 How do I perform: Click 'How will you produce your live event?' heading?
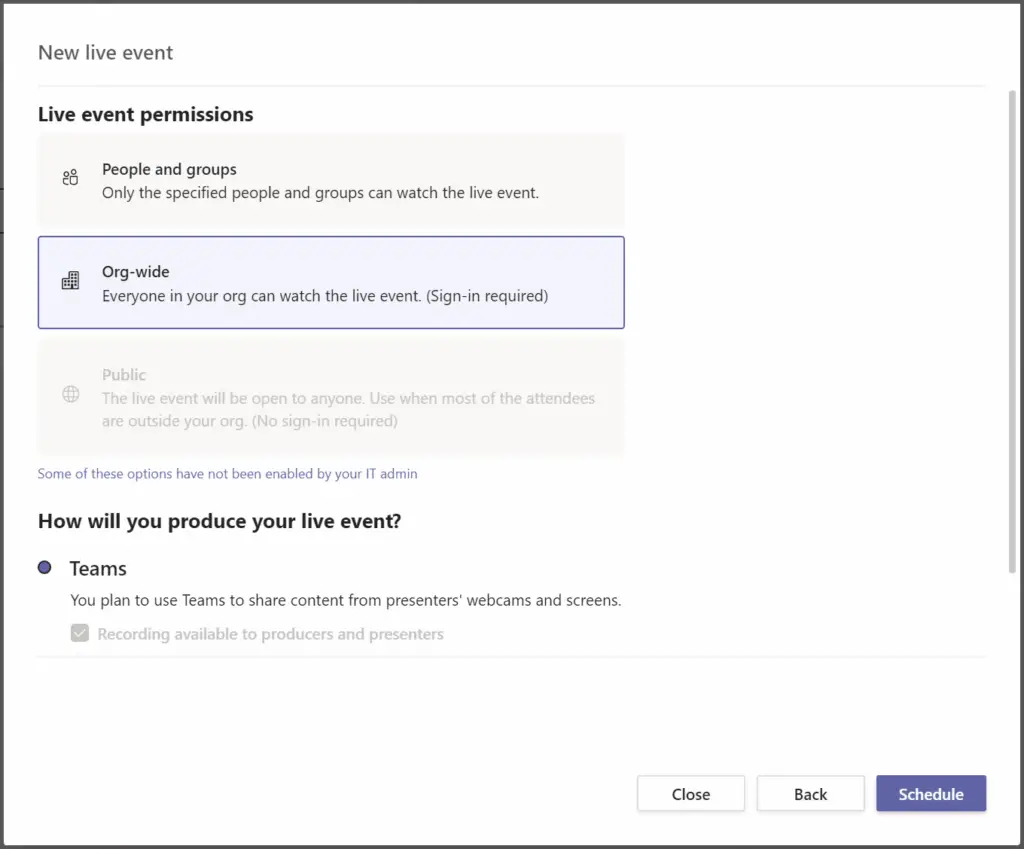point(219,521)
